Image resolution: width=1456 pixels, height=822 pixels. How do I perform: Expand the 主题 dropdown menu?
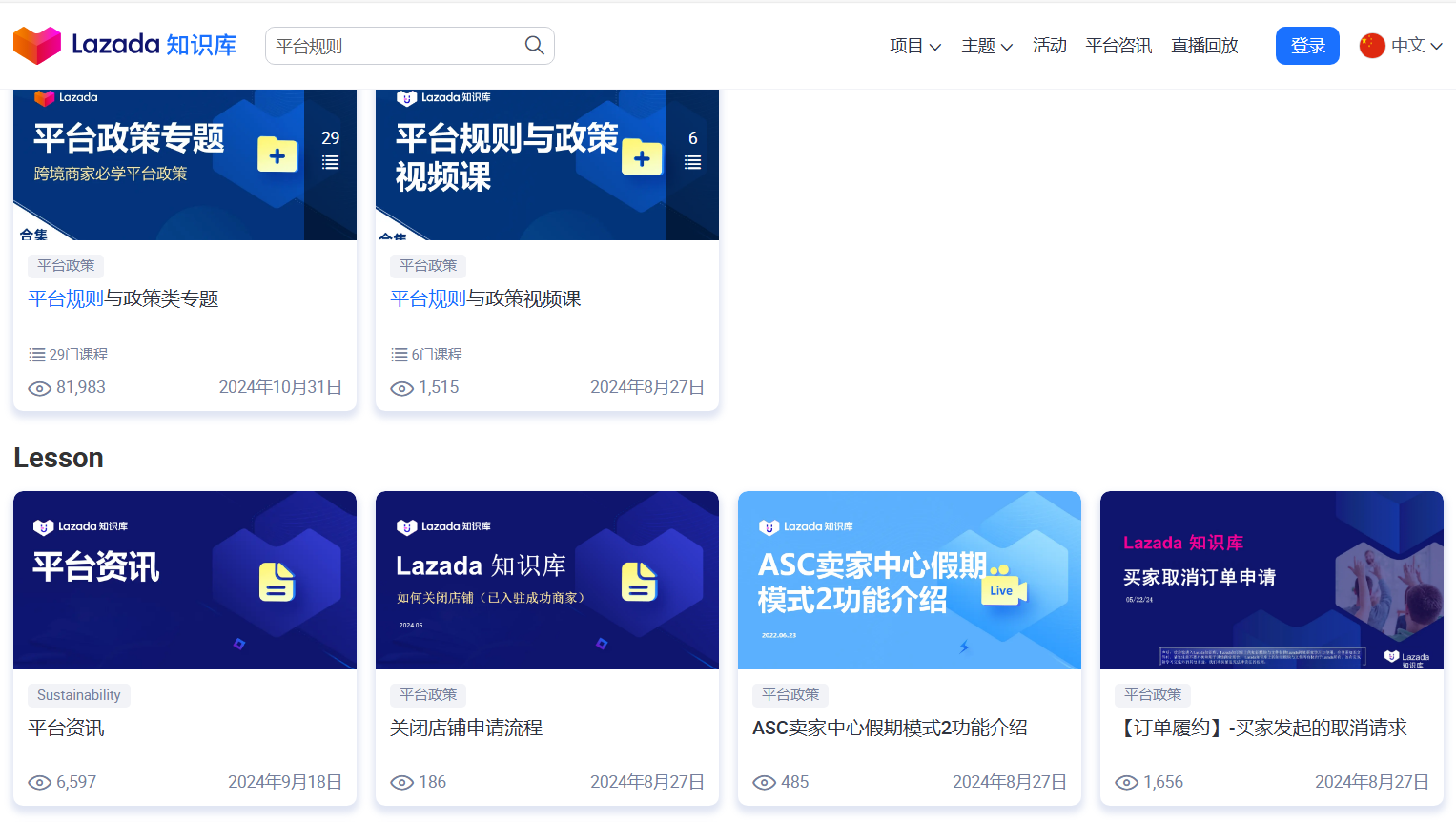(x=987, y=46)
